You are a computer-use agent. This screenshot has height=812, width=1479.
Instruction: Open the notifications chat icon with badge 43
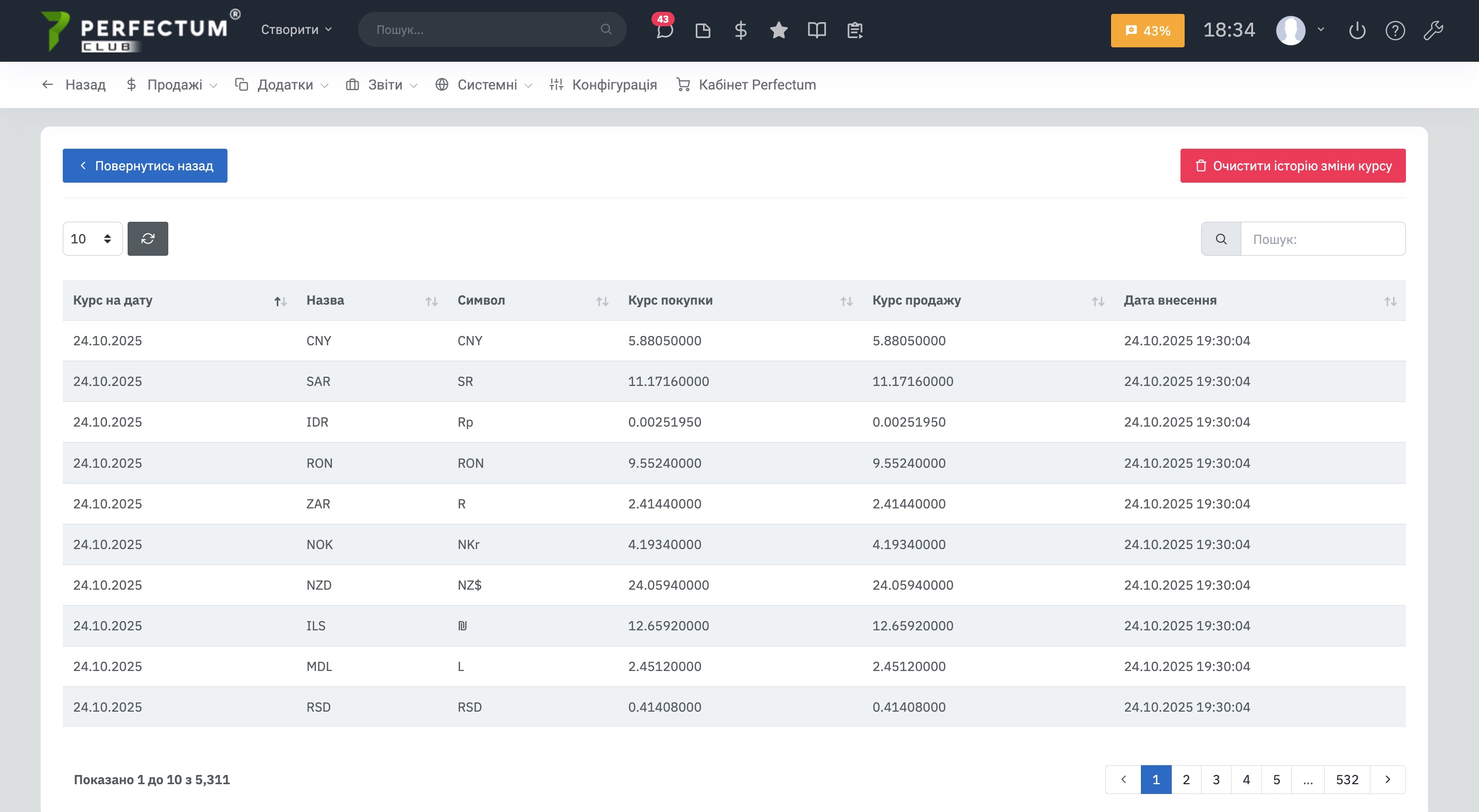[x=664, y=30]
